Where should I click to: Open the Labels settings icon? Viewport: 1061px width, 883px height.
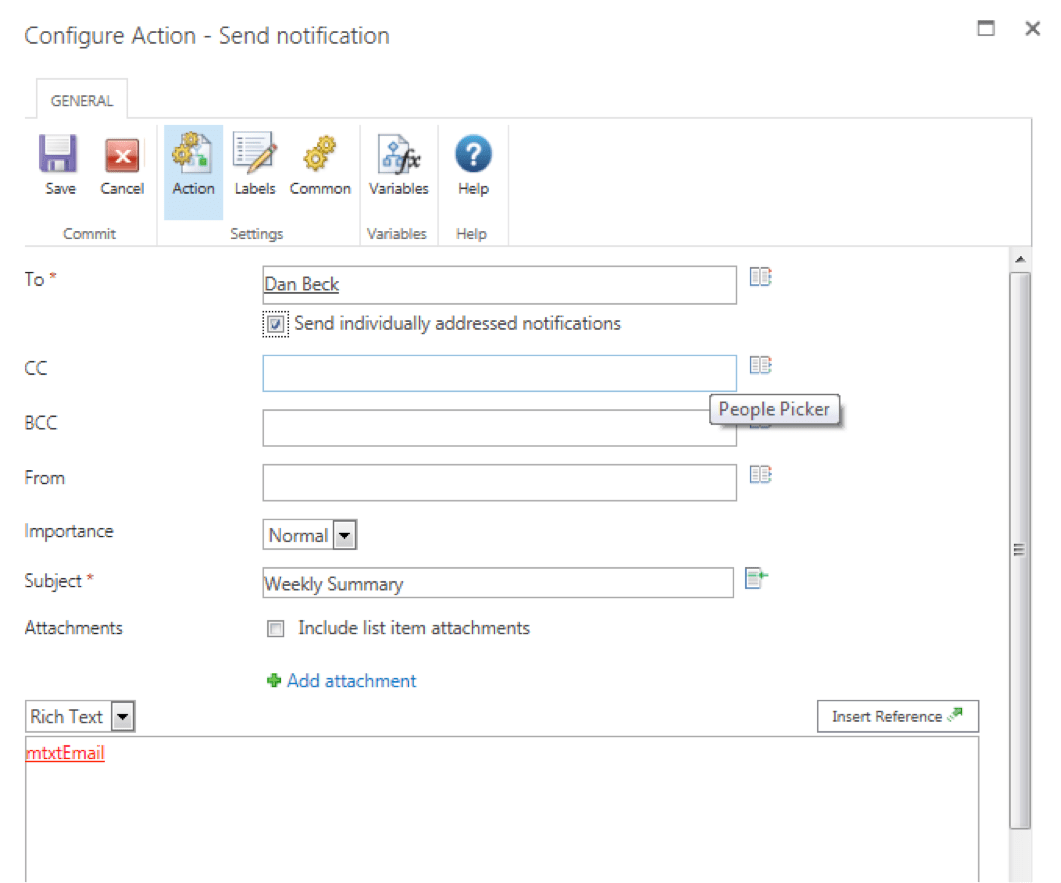(255, 156)
